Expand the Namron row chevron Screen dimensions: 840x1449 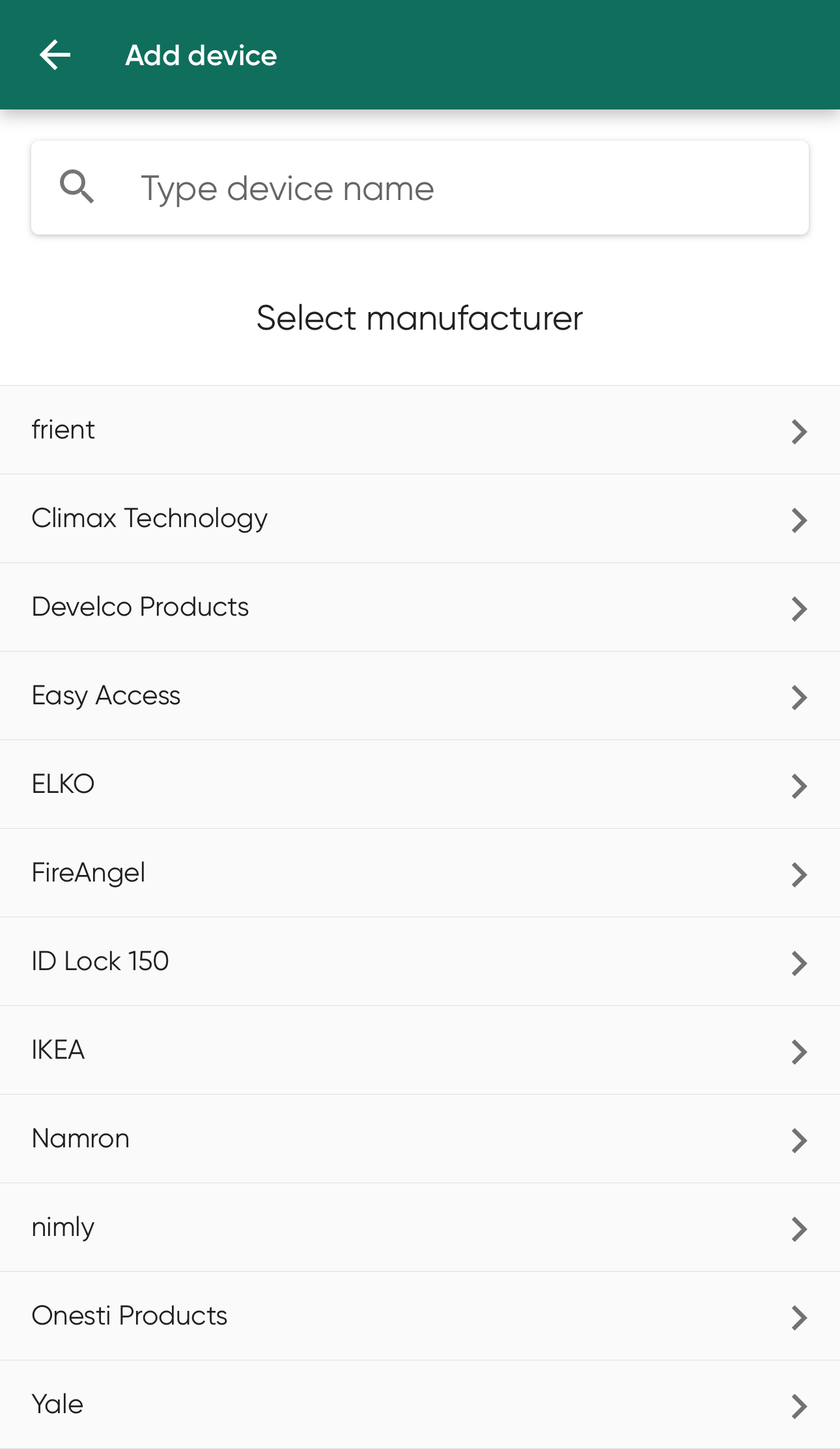coord(799,1140)
